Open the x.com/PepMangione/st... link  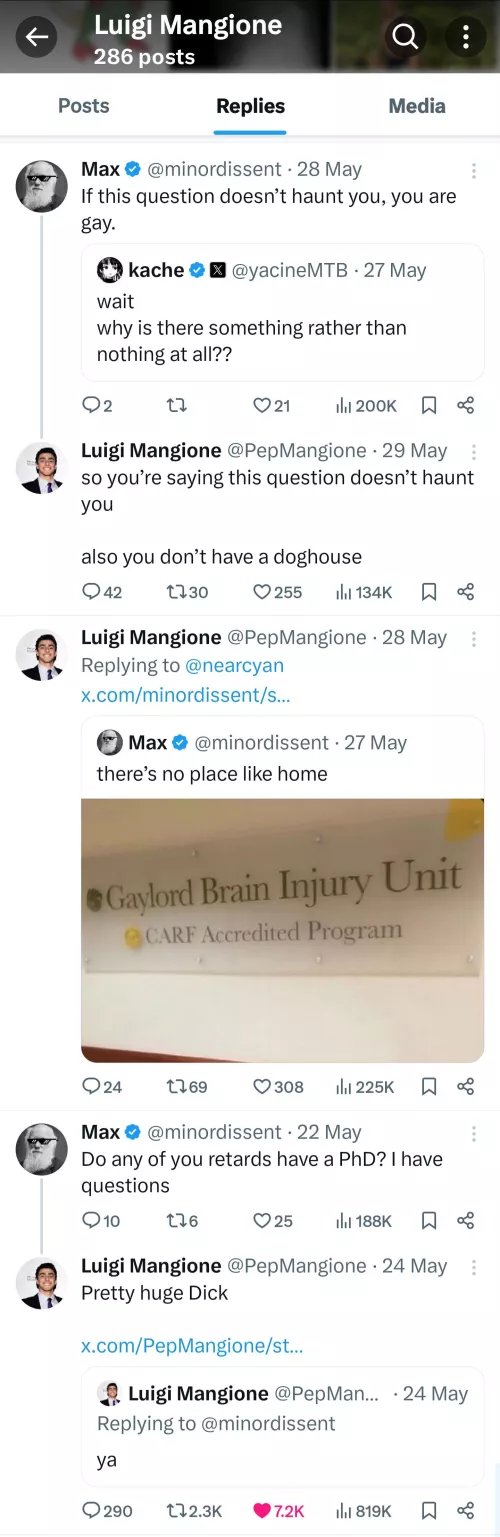click(192, 1346)
